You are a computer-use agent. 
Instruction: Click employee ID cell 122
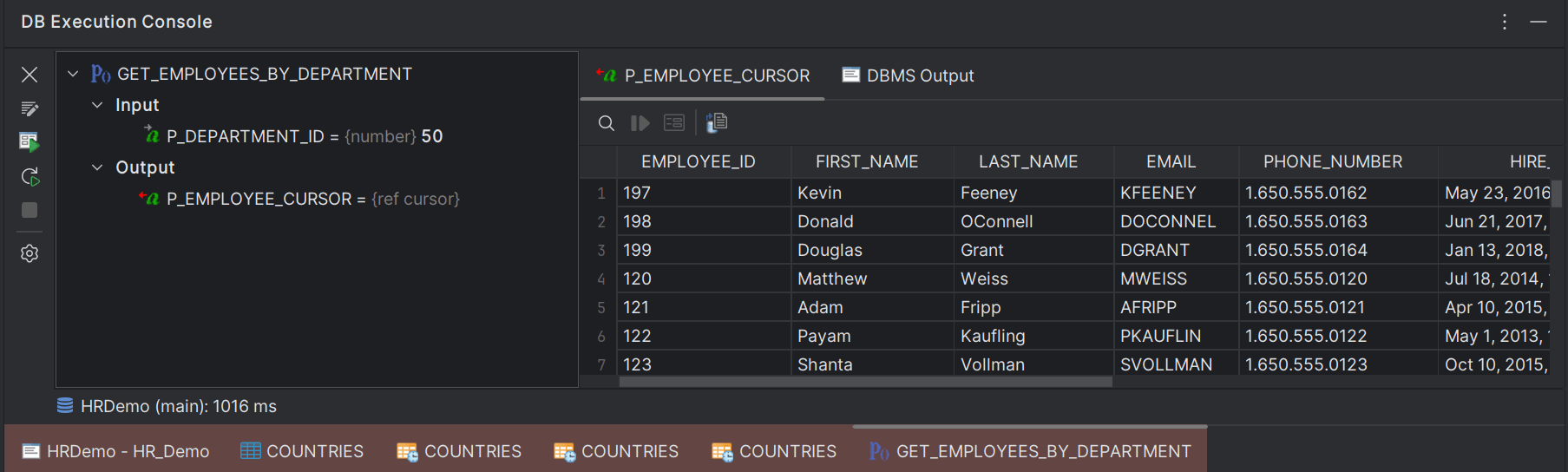pyautogui.click(x=704, y=336)
